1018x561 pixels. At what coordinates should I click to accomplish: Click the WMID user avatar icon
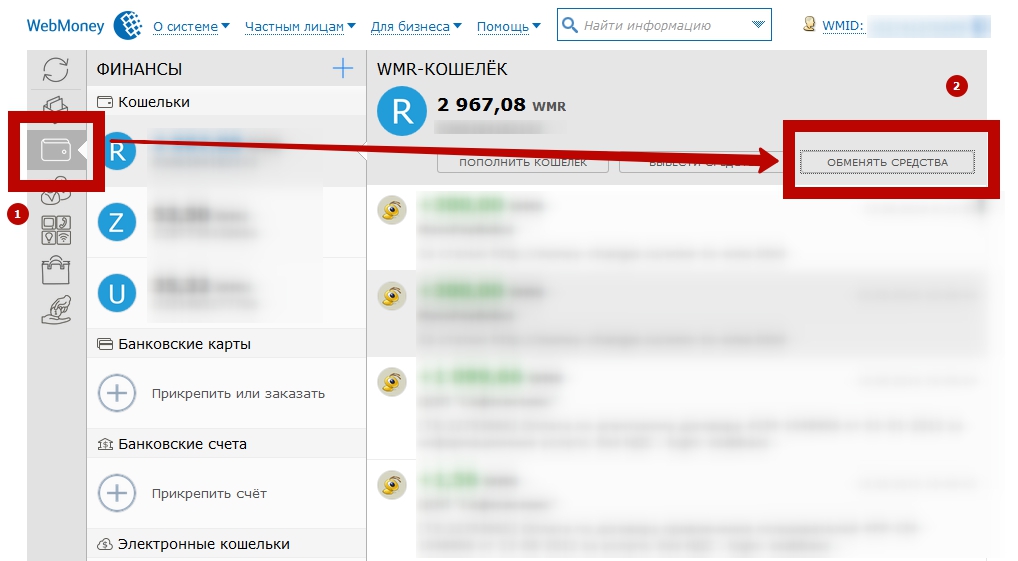click(x=809, y=24)
